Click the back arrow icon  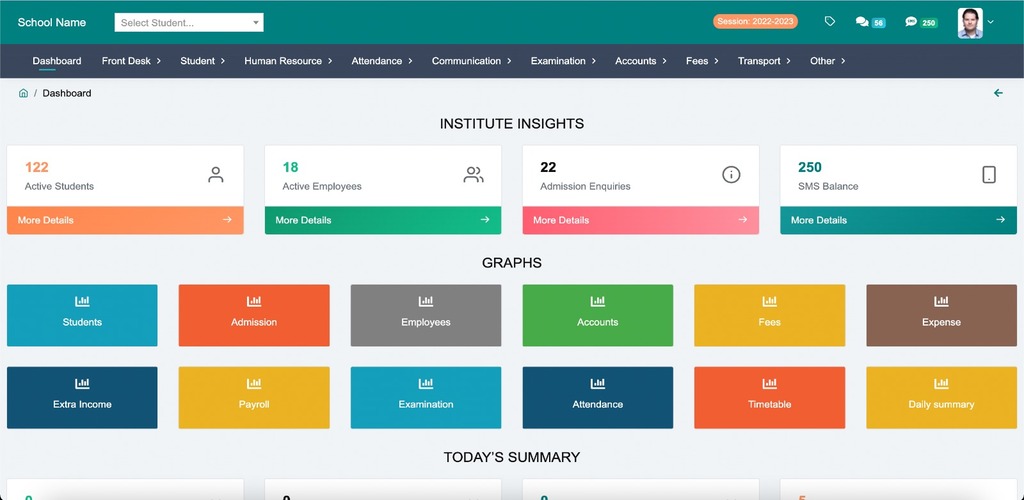[997, 93]
